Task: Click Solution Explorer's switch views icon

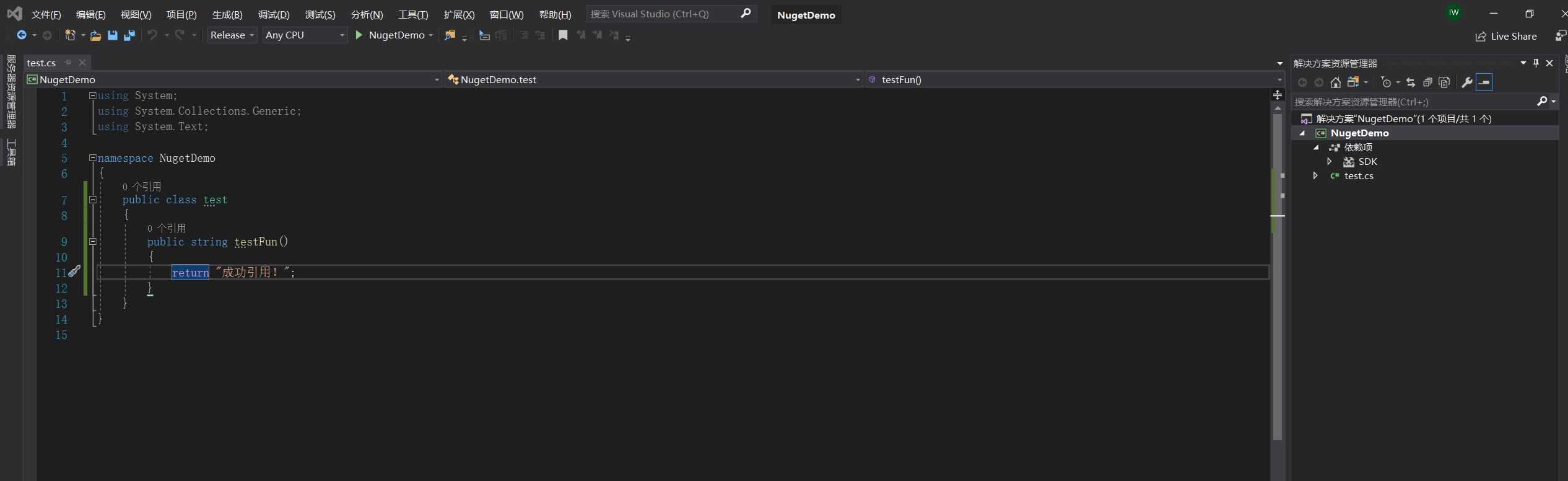Action: click(x=1353, y=82)
